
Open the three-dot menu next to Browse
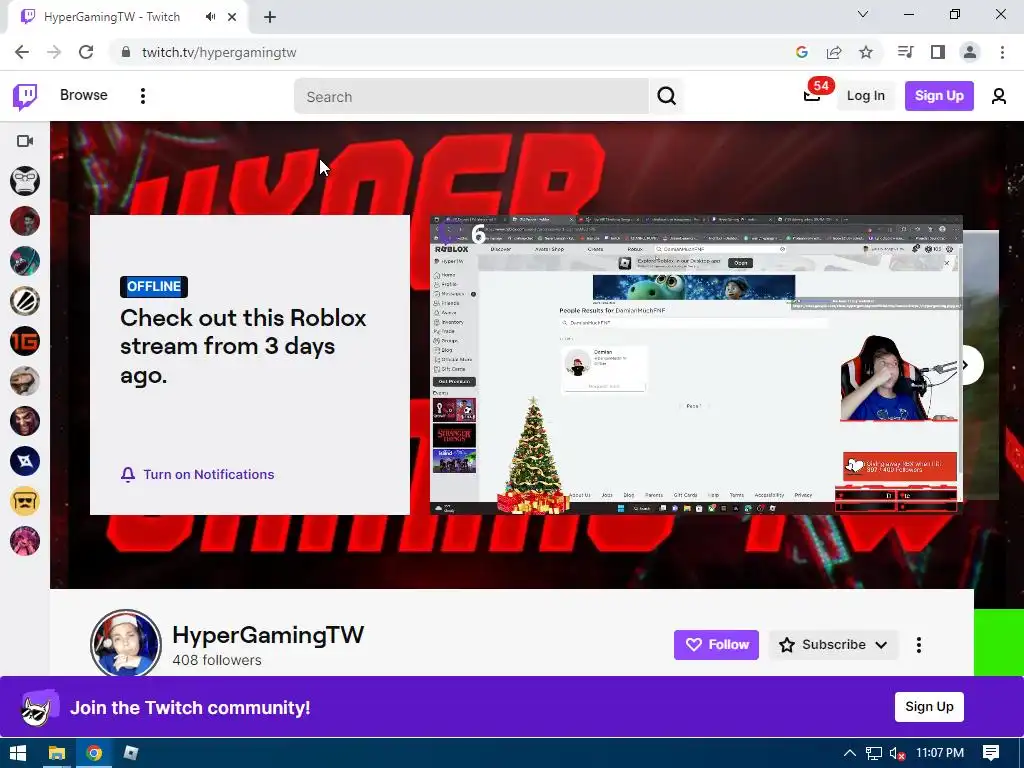[x=142, y=96]
